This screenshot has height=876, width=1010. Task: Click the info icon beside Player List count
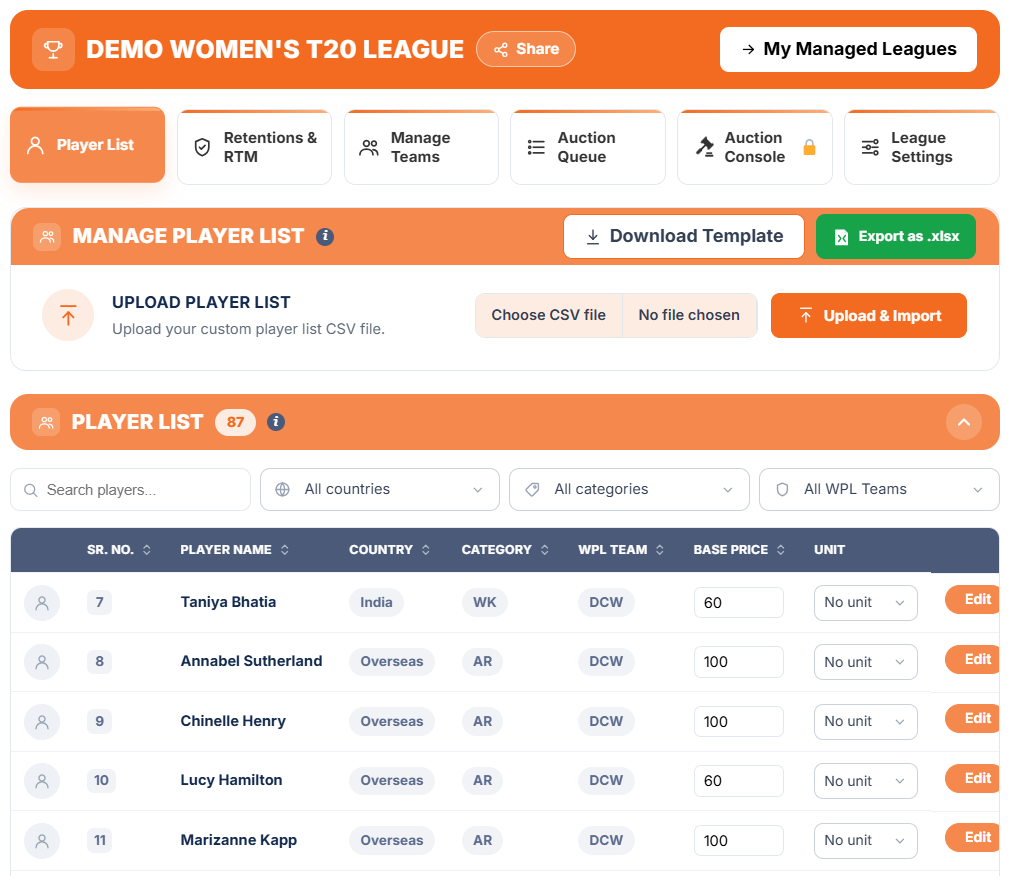pos(276,422)
